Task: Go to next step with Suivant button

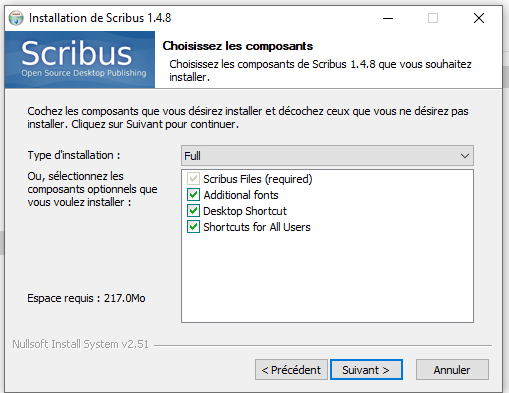Action: click(366, 370)
